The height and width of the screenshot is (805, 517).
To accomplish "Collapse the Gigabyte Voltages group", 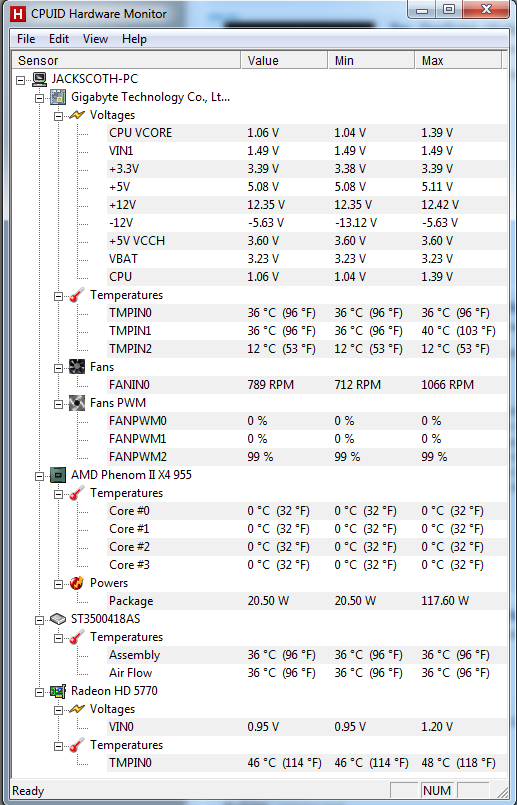I will click(x=59, y=116).
